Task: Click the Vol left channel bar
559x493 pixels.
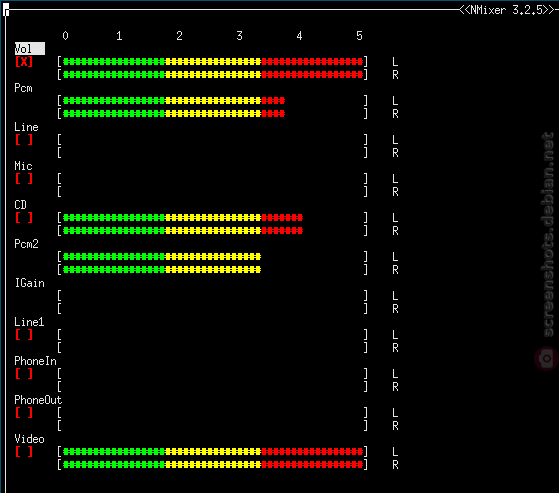Action: 212,62
